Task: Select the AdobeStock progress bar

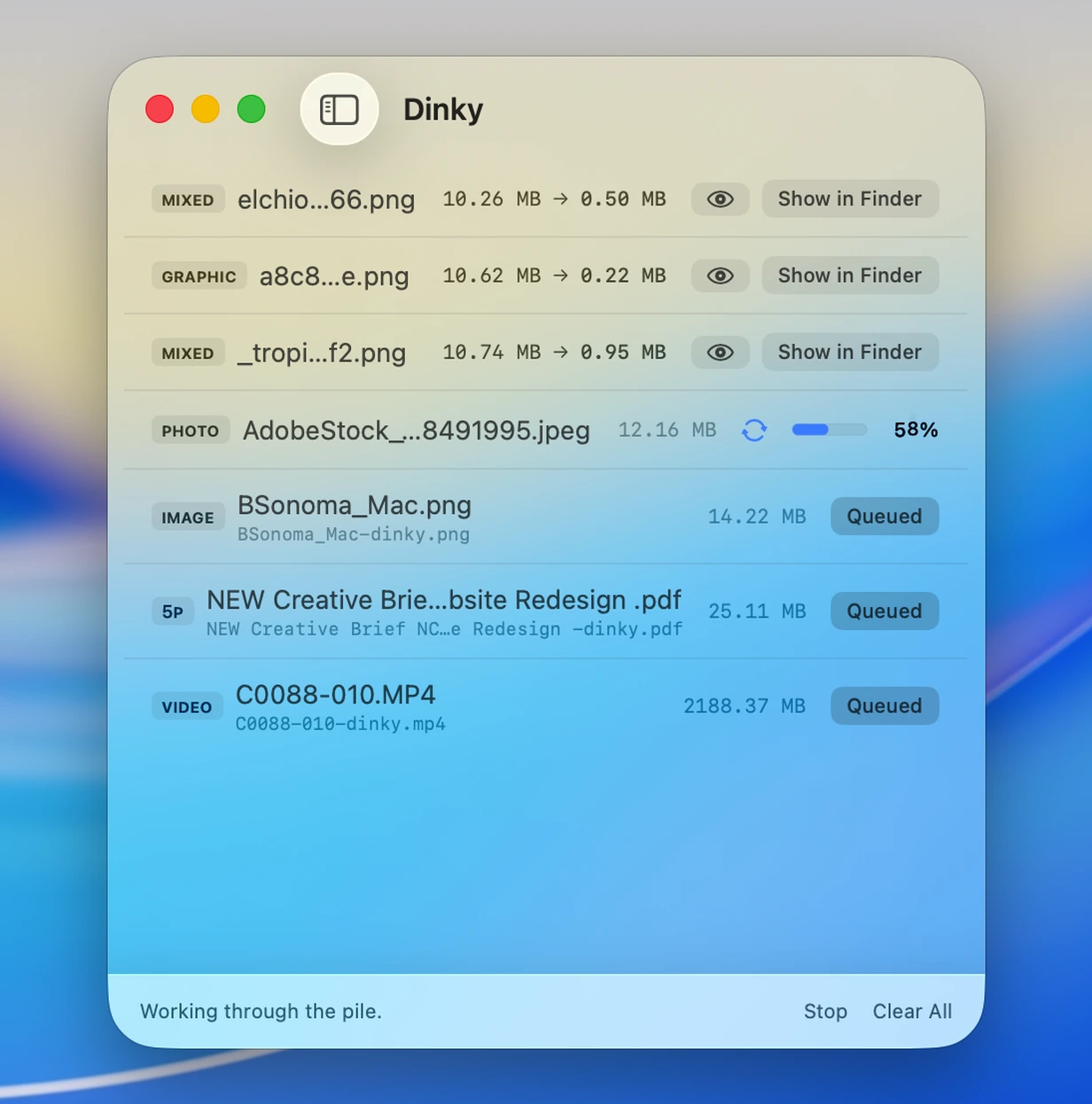Action: point(829,430)
